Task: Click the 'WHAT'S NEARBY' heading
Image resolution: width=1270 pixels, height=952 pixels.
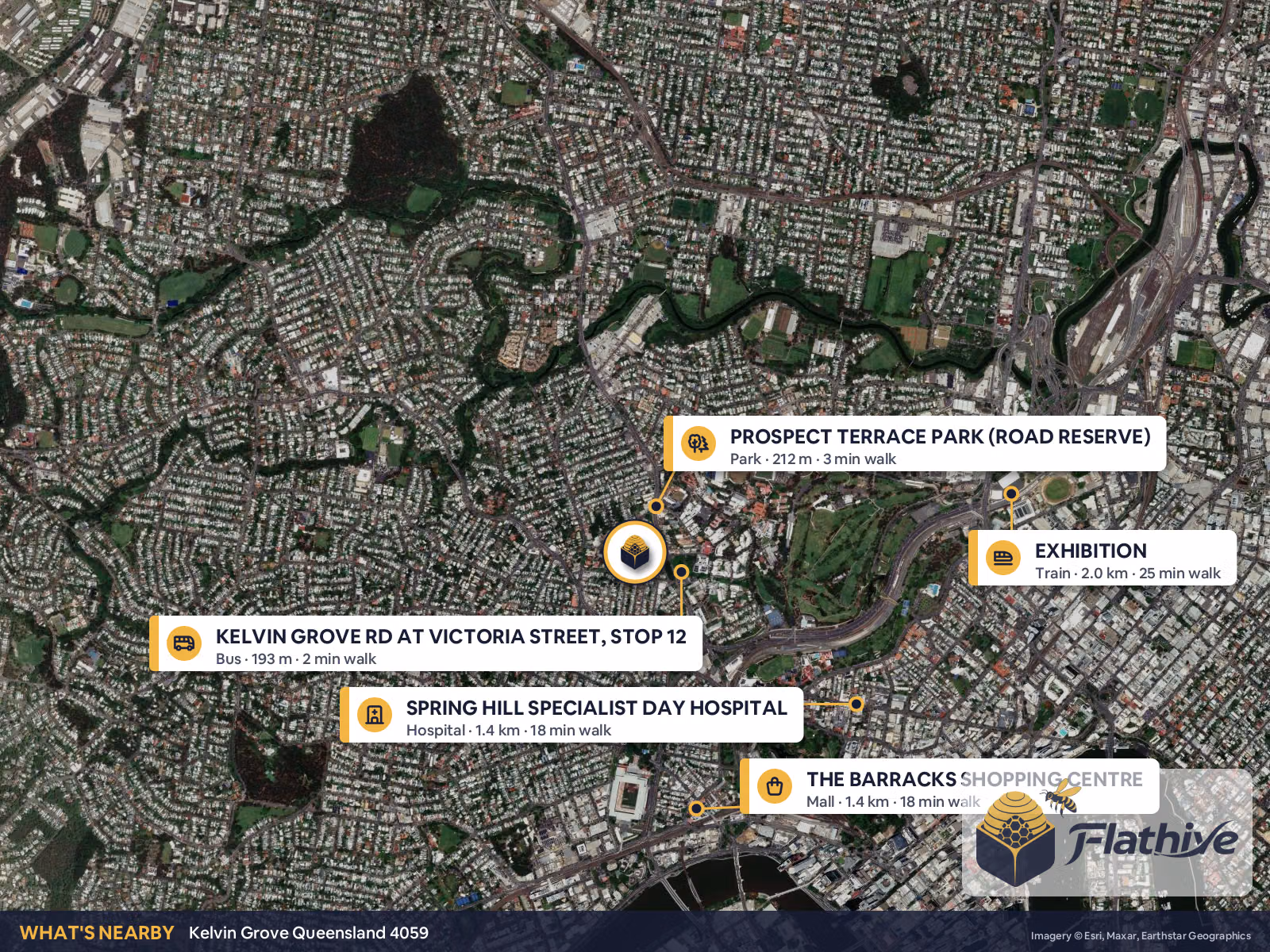Action: point(97,933)
